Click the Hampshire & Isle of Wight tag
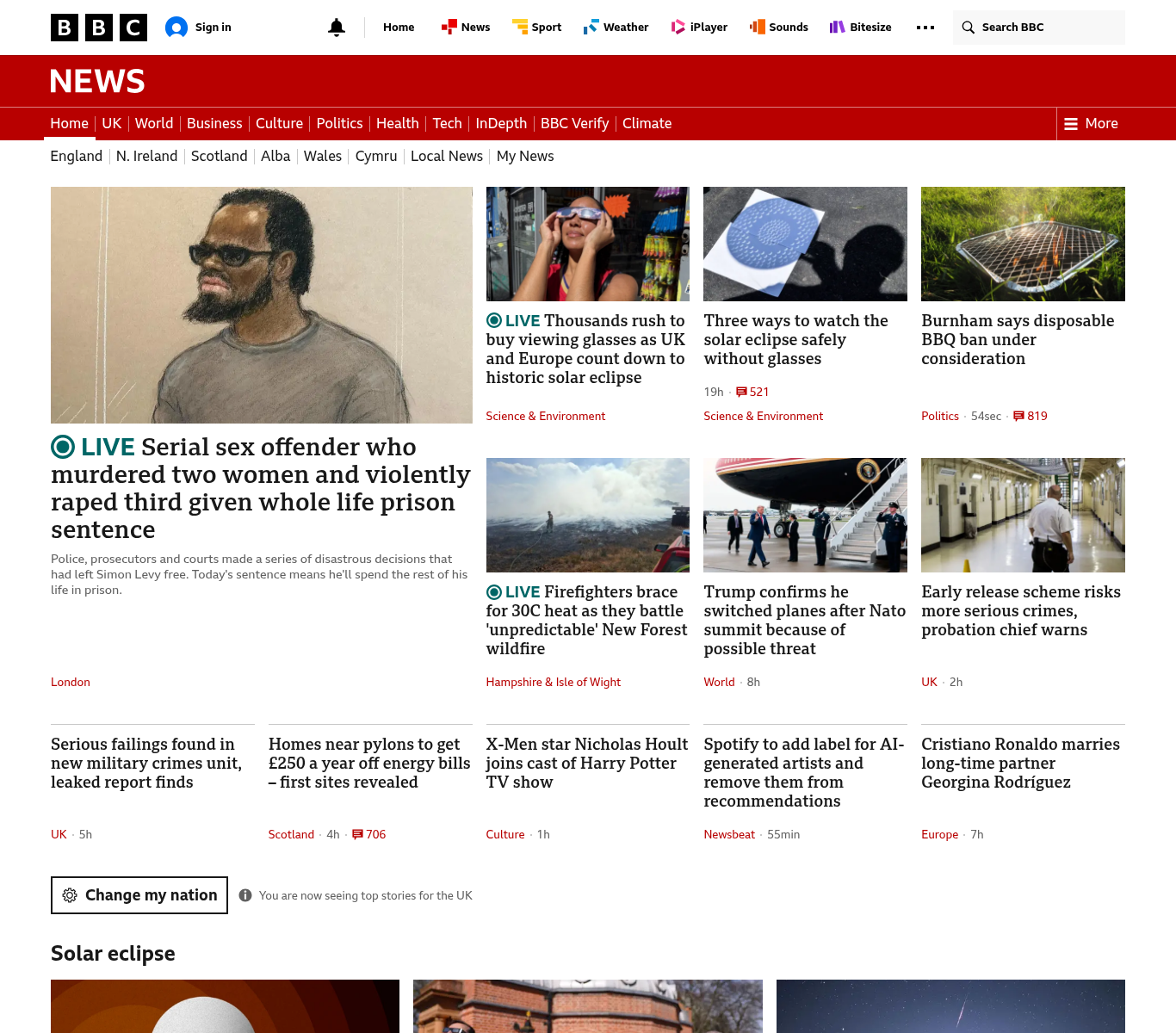 [554, 682]
